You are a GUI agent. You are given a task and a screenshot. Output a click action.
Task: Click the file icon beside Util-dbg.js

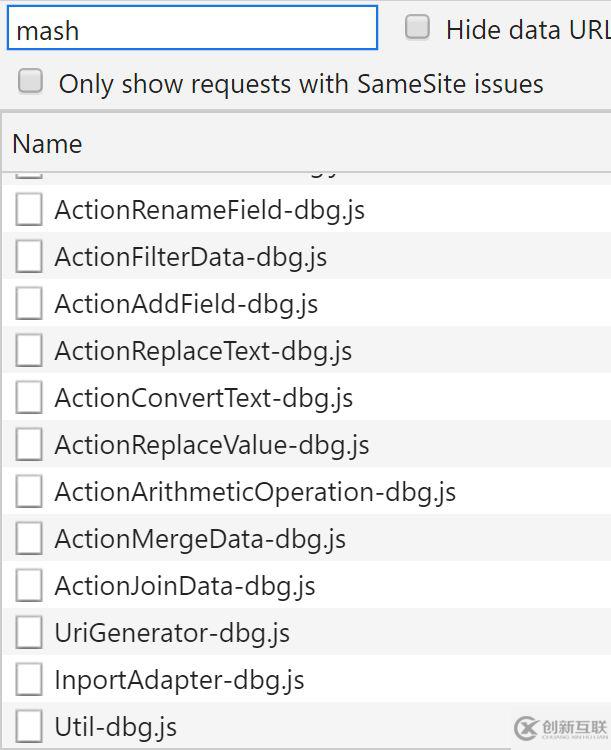tap(29, 727)
